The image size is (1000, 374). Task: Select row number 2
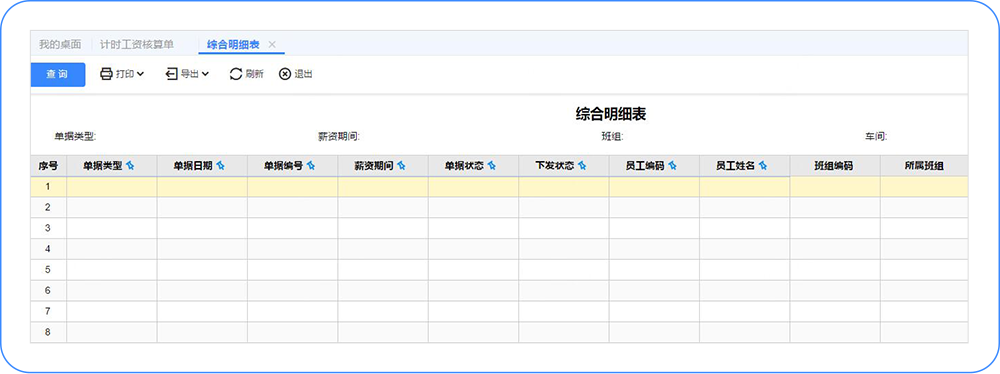click(48, 207)
